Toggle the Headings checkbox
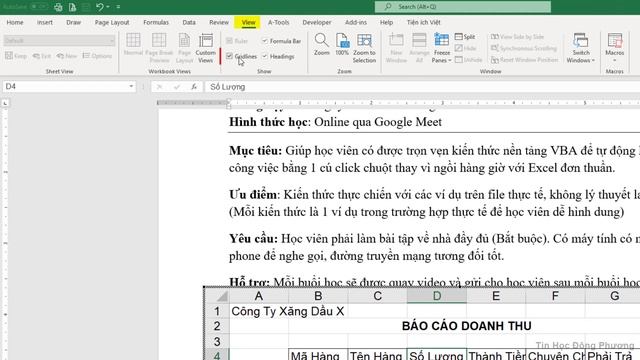Screen dimensions: 640x360 click(x=265, y=56)
